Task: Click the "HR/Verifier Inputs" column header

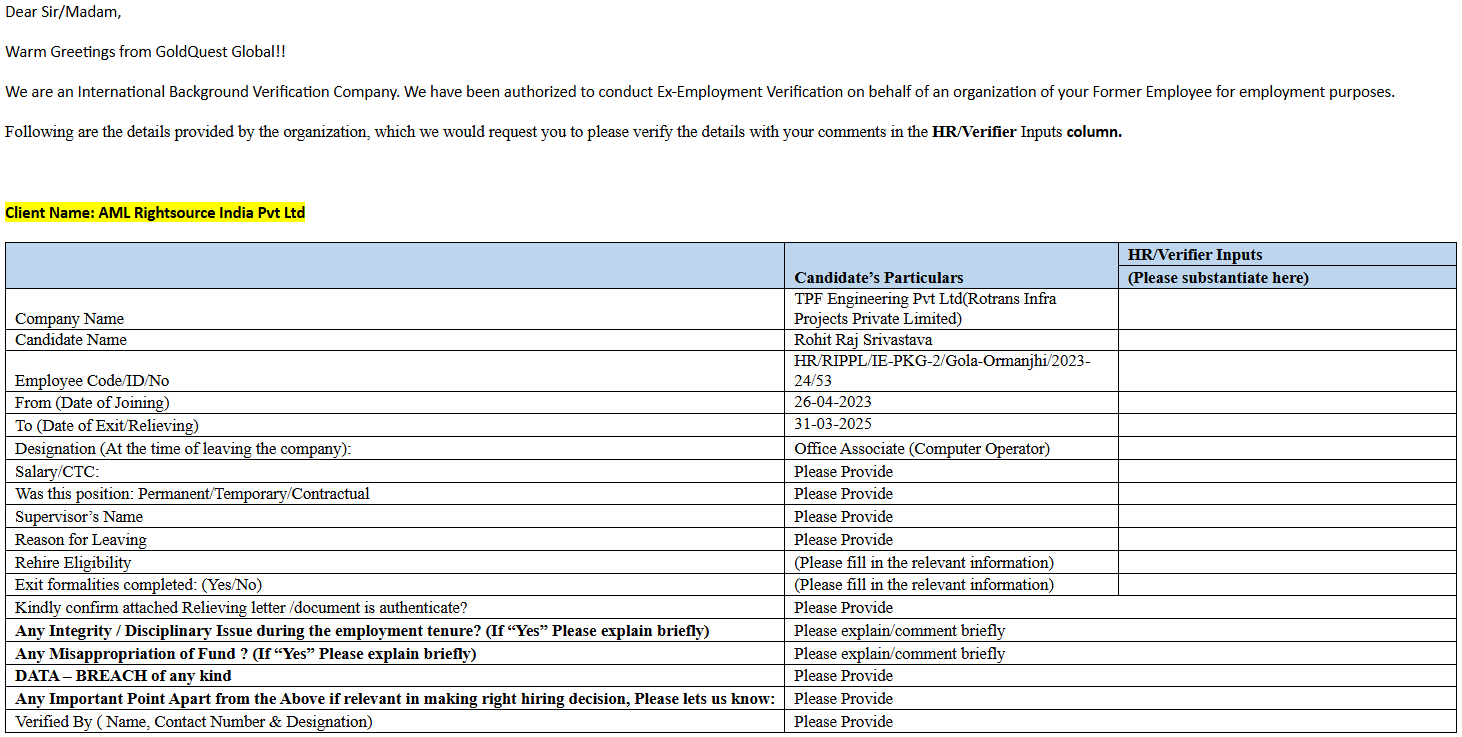Action: pos(1195,255)
